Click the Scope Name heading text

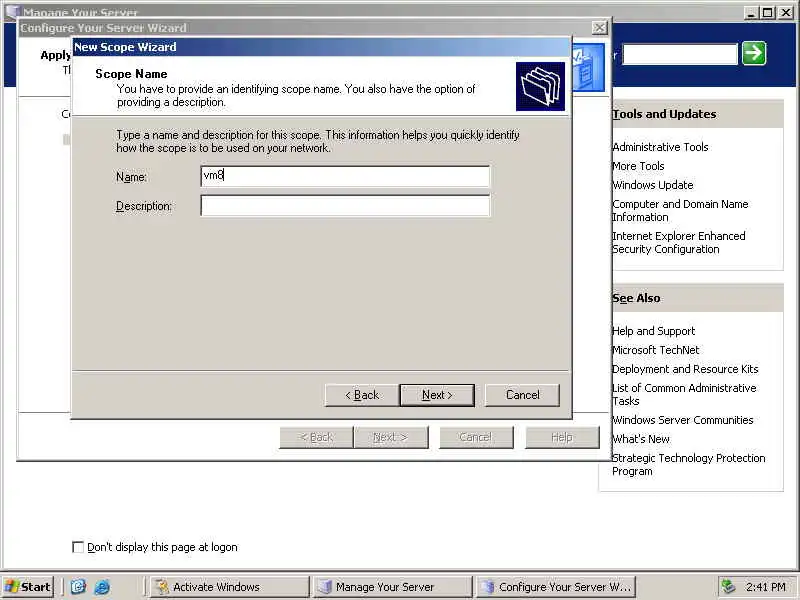point(131,73)
